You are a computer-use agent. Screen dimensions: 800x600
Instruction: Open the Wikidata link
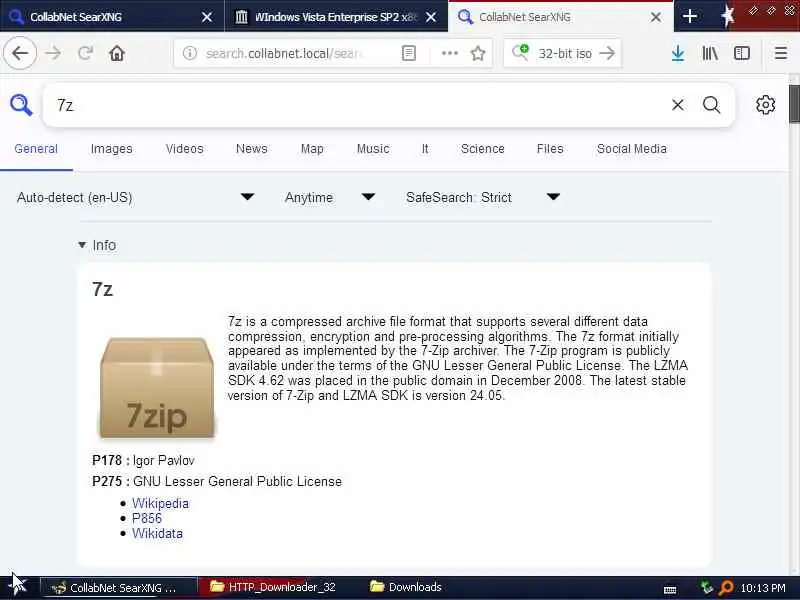click(x=157, y=533)
